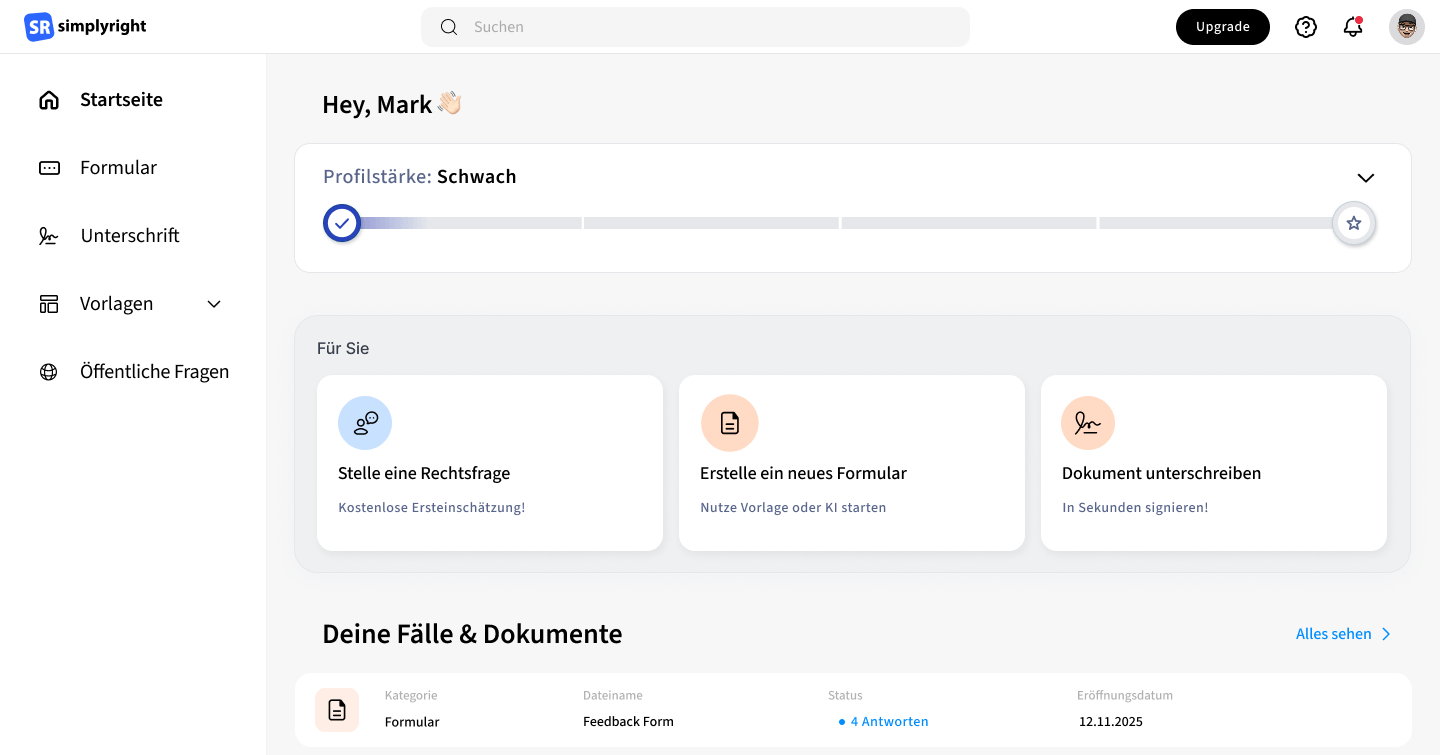Click the signature icon in Dokument unterschreiben card
The image size is (1440, 755).
(x=1088, y=423)
